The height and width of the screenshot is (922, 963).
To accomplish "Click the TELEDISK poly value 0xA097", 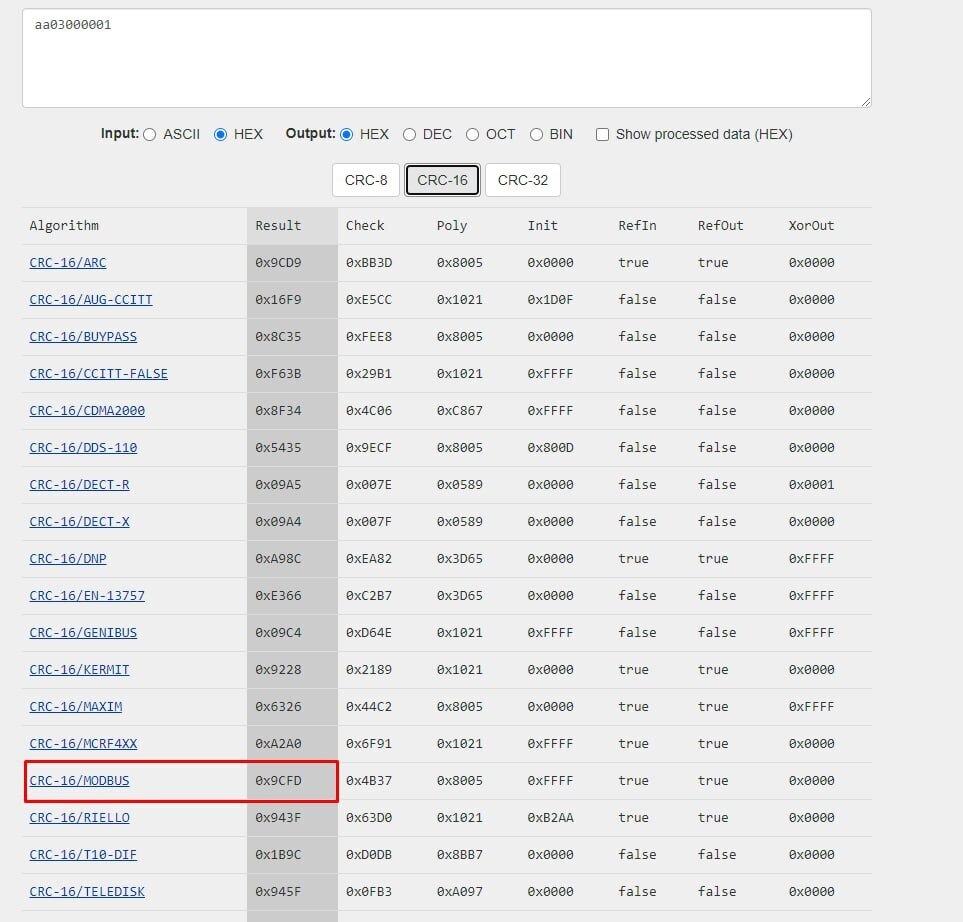I will click(459, 891).
